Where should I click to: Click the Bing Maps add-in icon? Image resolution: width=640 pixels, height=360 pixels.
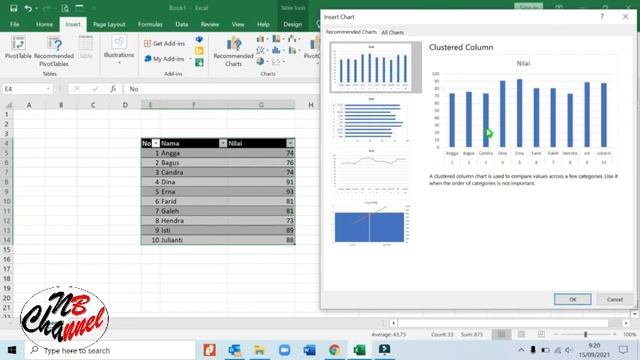[x=199, y=51]
